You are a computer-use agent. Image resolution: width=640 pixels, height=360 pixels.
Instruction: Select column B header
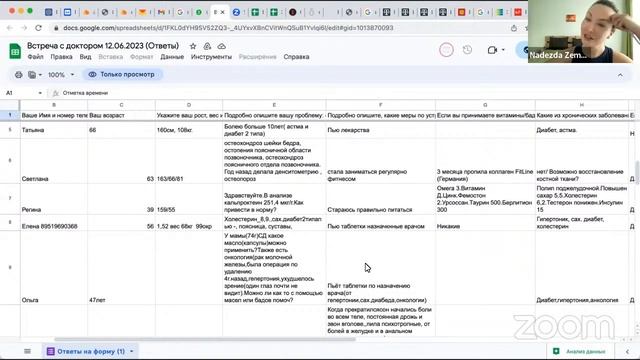tap(54, 105)
